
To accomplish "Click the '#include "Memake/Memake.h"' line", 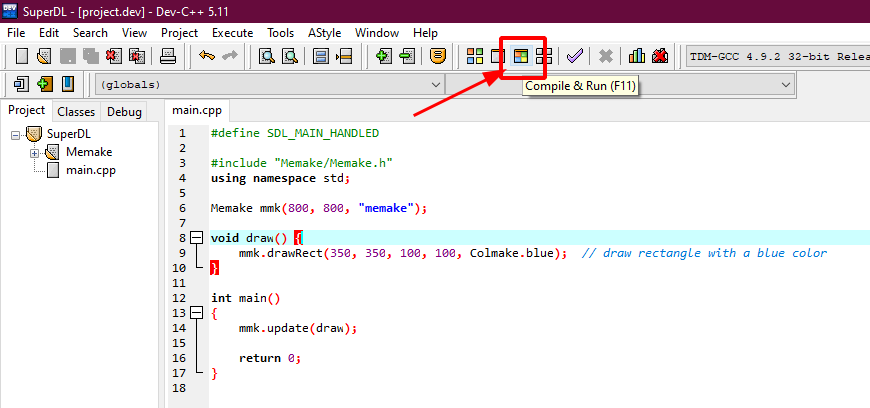I will pyautogui.click(x=302, y=163).
